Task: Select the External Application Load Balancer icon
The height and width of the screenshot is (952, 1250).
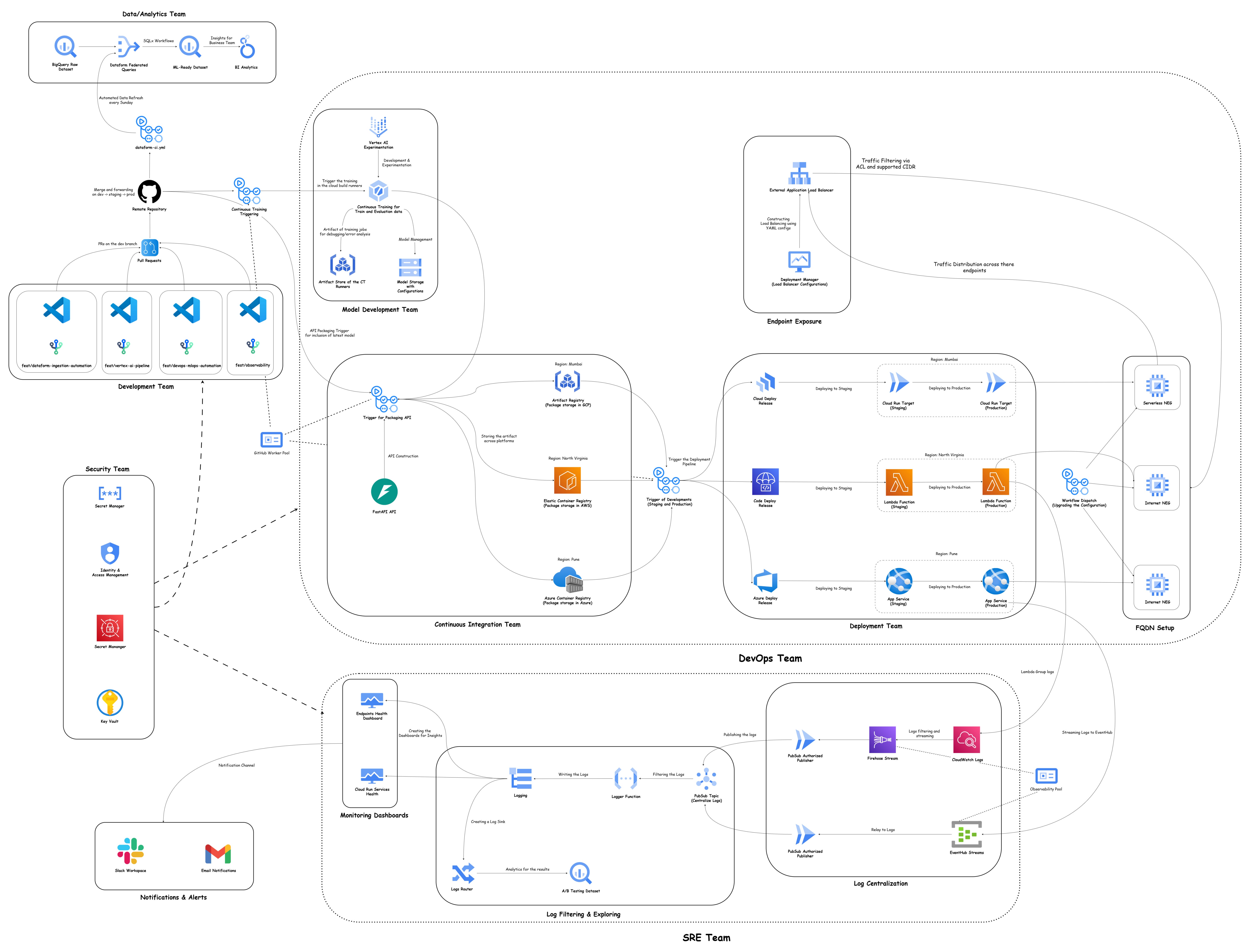Action: point(800,173)
